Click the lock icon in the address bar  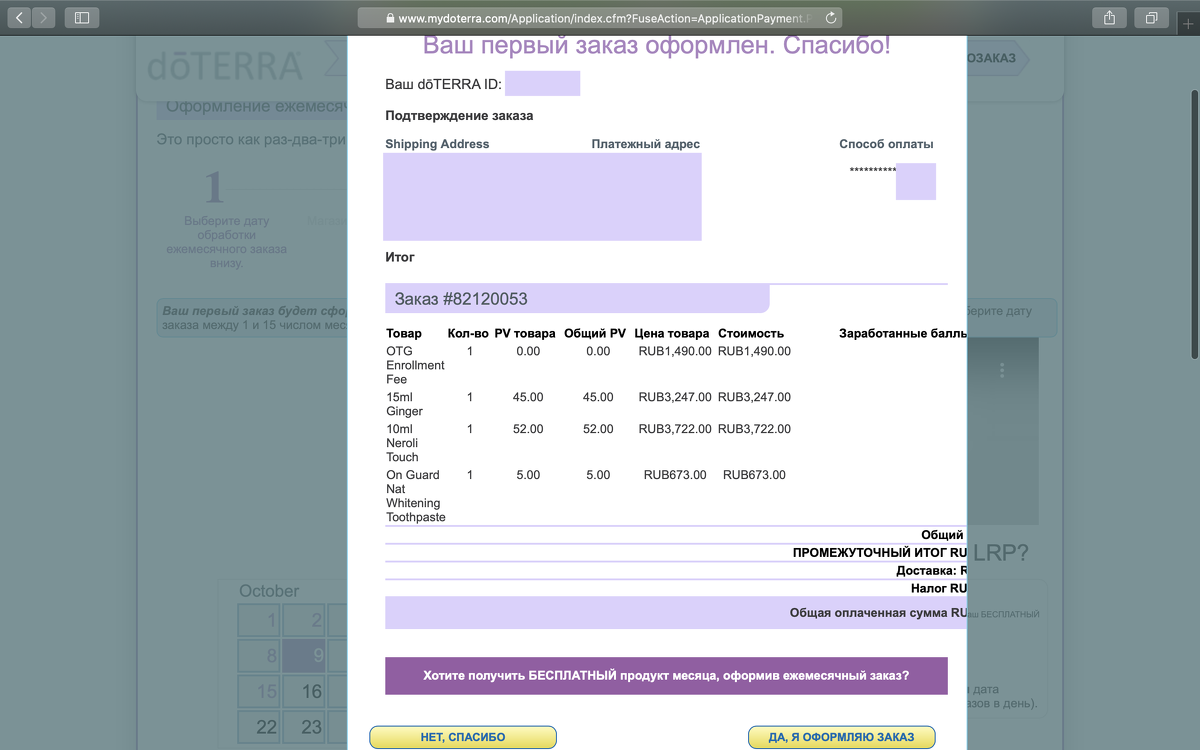coord(390,19)
